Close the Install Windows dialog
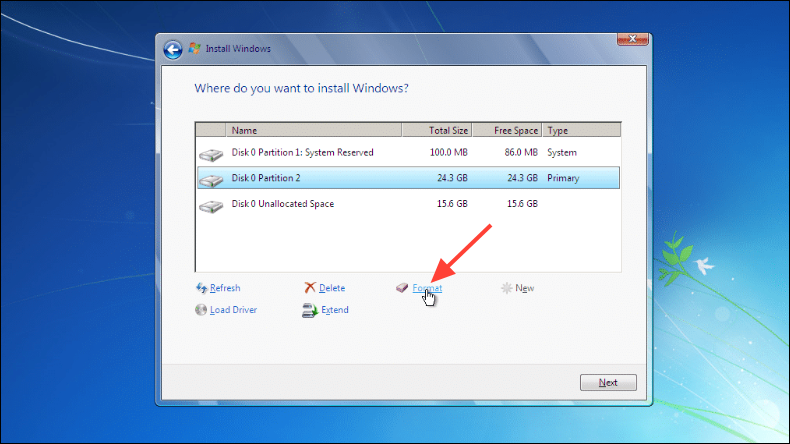 pos(633,39)
